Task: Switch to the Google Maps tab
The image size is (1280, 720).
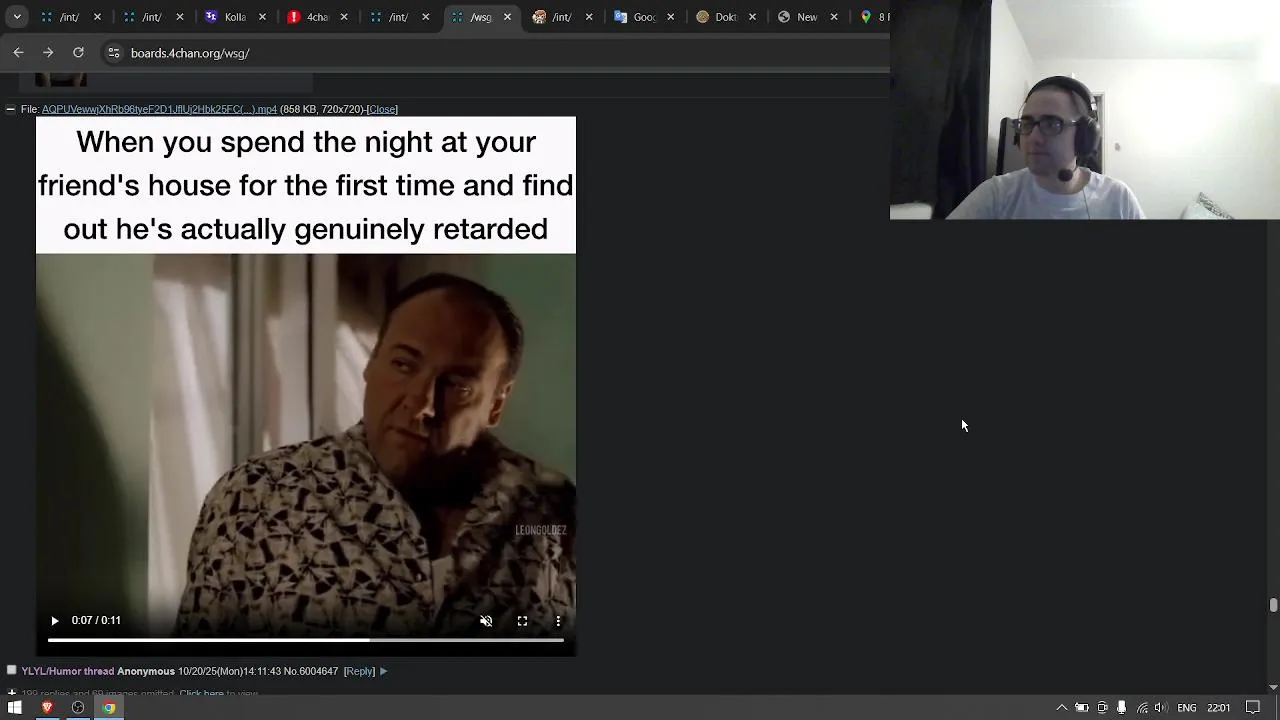Action: point(872,17)
